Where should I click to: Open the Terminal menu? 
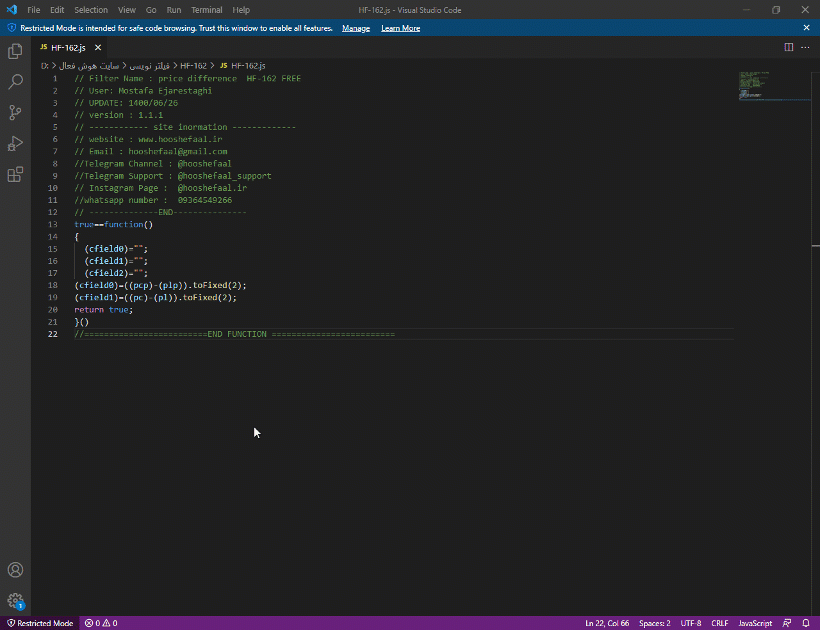207,10
